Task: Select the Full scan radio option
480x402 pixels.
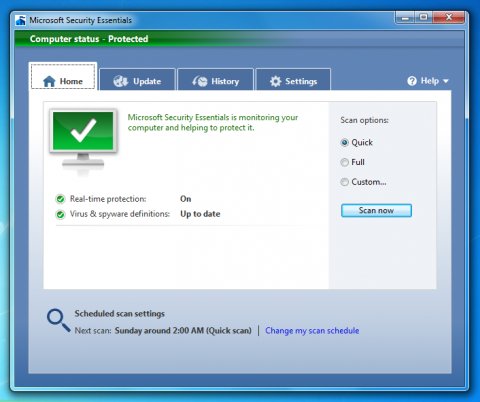Action: pyautogui.click(x=344, y=162)
